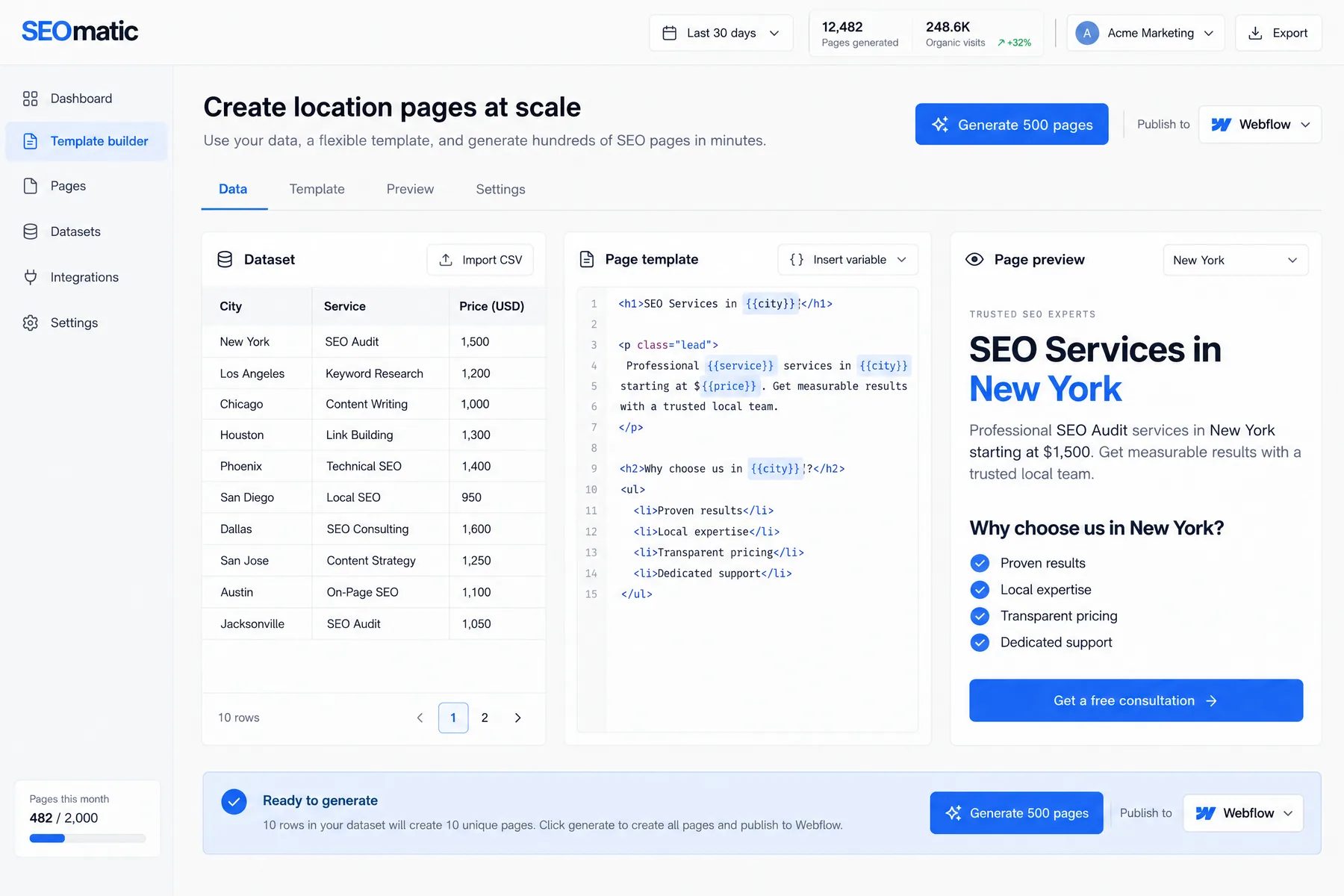
Task: Click the sparkle icon on top Generate button
Action: [x=940, y=124]
